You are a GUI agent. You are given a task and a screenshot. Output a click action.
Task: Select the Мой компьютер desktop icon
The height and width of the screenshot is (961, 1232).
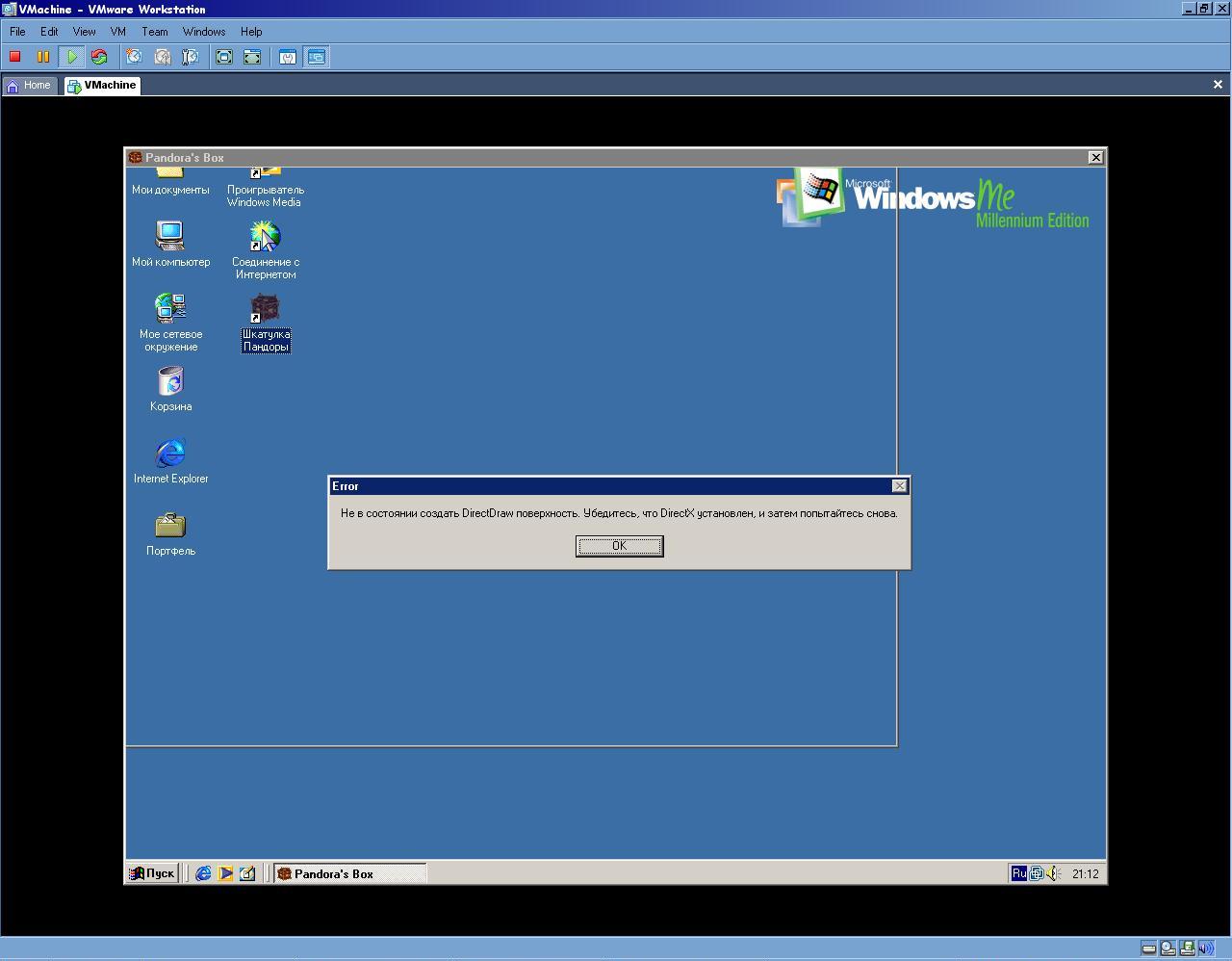point(170,244)
